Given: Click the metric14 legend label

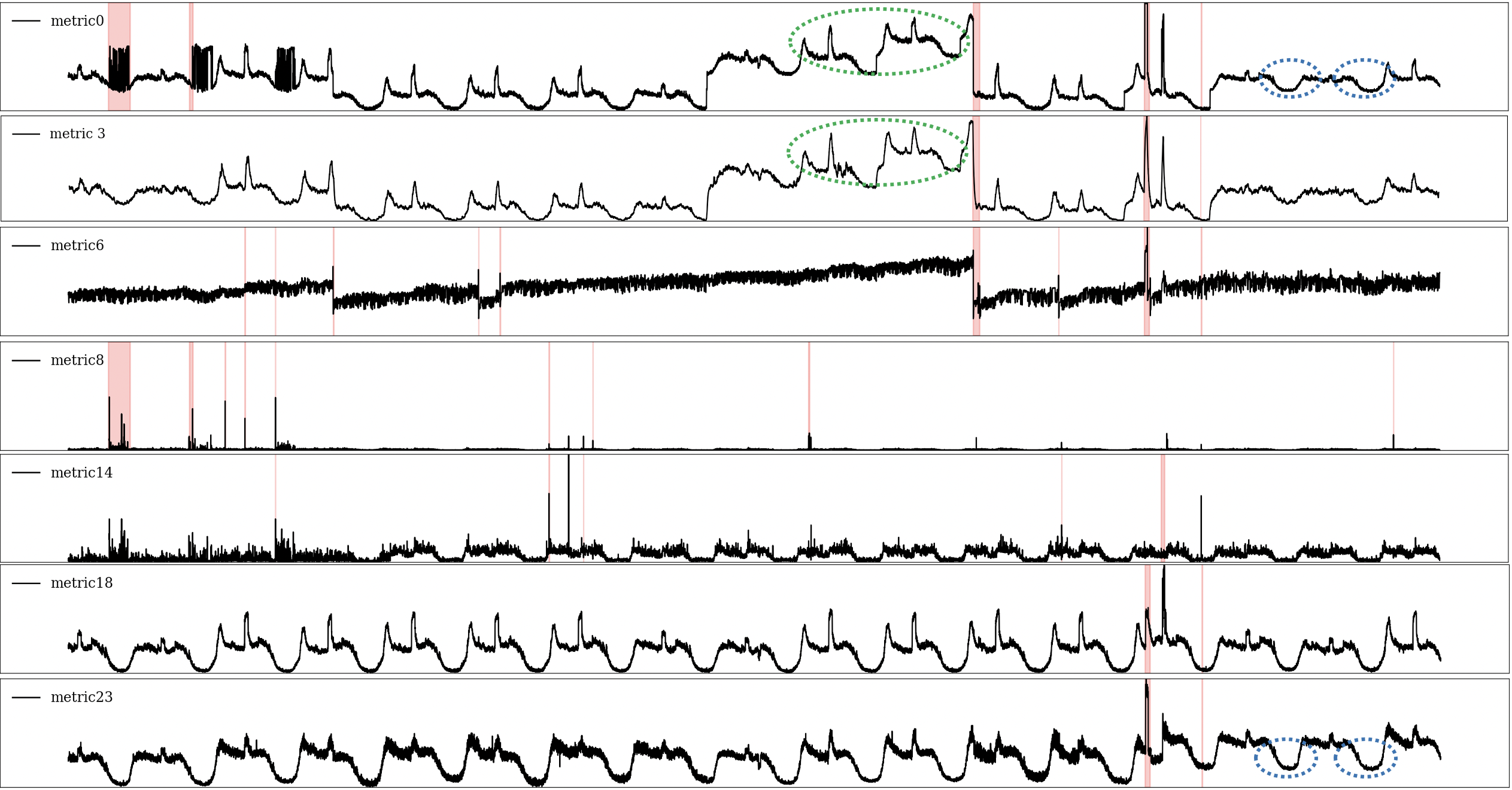Looking at the screenshot, I should pos(81,473).
